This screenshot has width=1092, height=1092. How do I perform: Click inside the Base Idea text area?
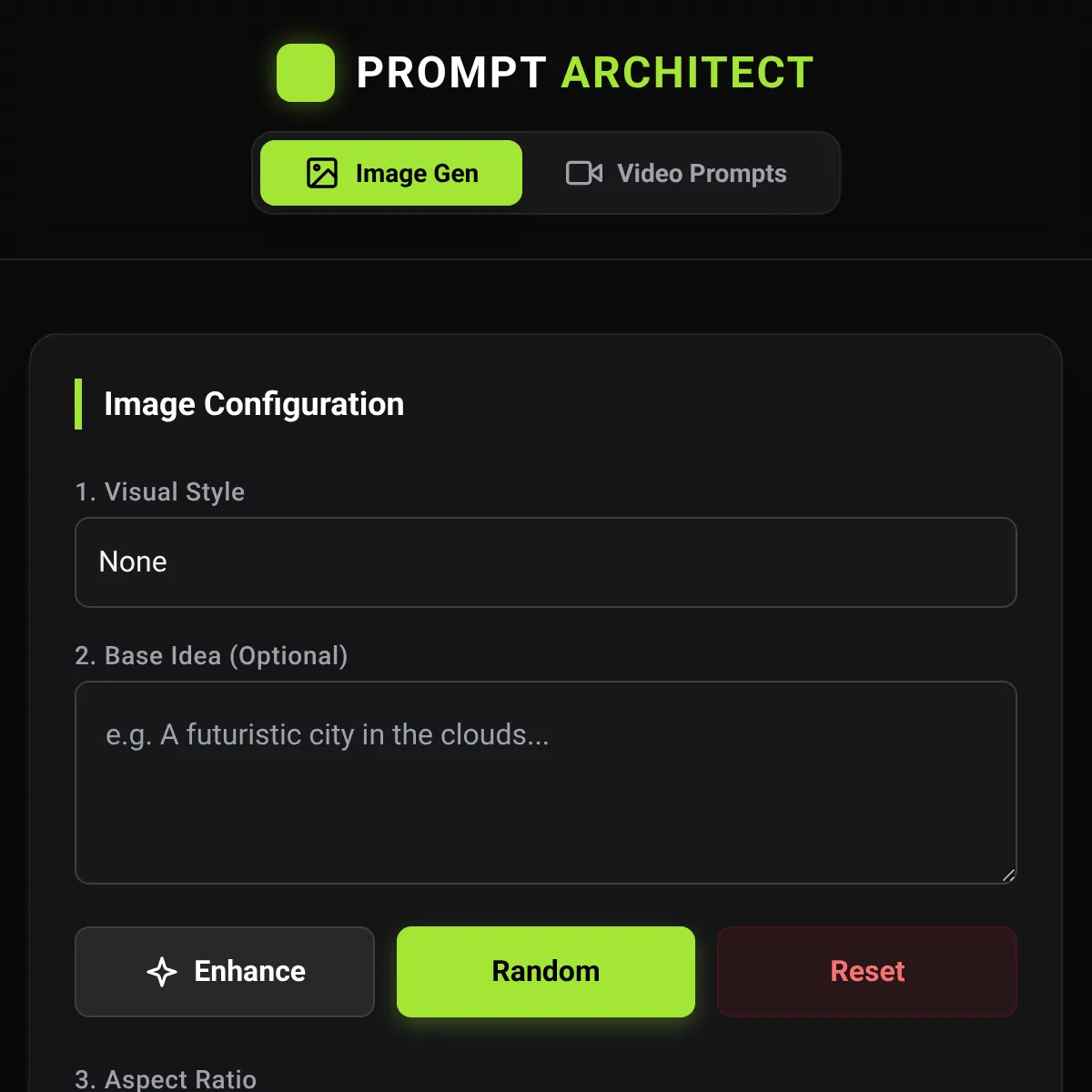click(545, 783)
